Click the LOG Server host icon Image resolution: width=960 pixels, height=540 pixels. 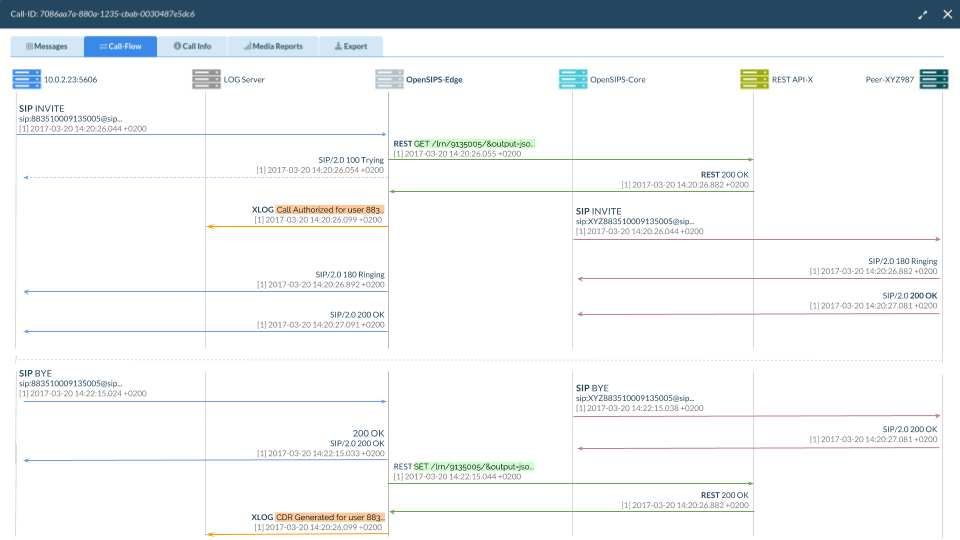coord(206,79)
